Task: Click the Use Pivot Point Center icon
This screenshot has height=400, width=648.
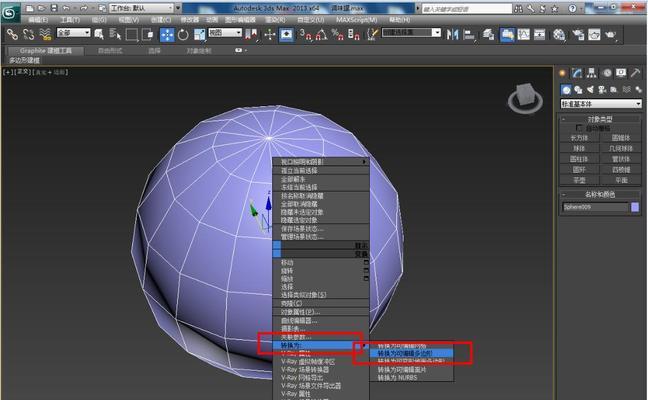Action: coord(251,35)
